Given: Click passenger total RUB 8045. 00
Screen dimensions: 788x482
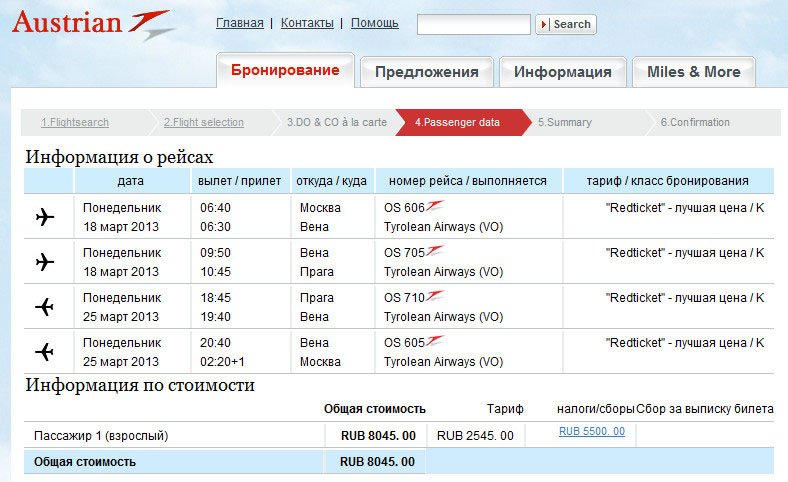Looking at the screenshot, I should pyautogui.click(x=378, y=436).
